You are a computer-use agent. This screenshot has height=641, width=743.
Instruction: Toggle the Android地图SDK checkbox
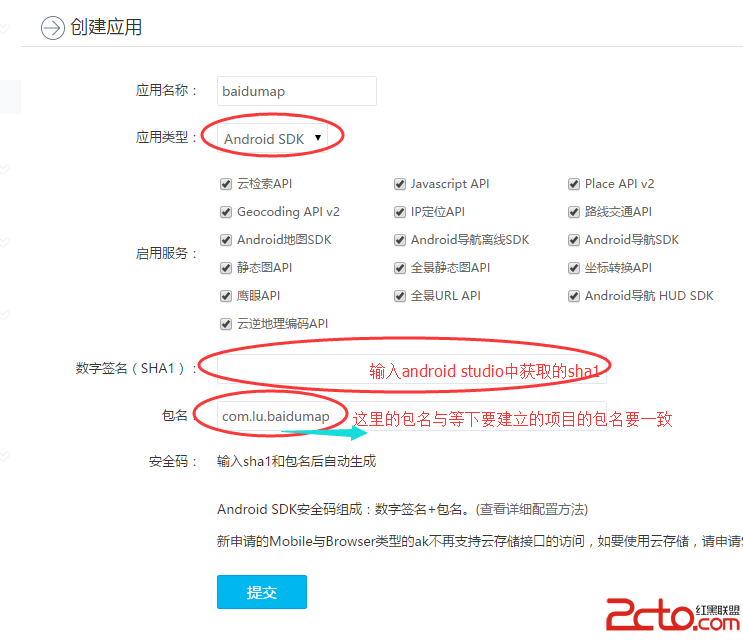(226, 240)
